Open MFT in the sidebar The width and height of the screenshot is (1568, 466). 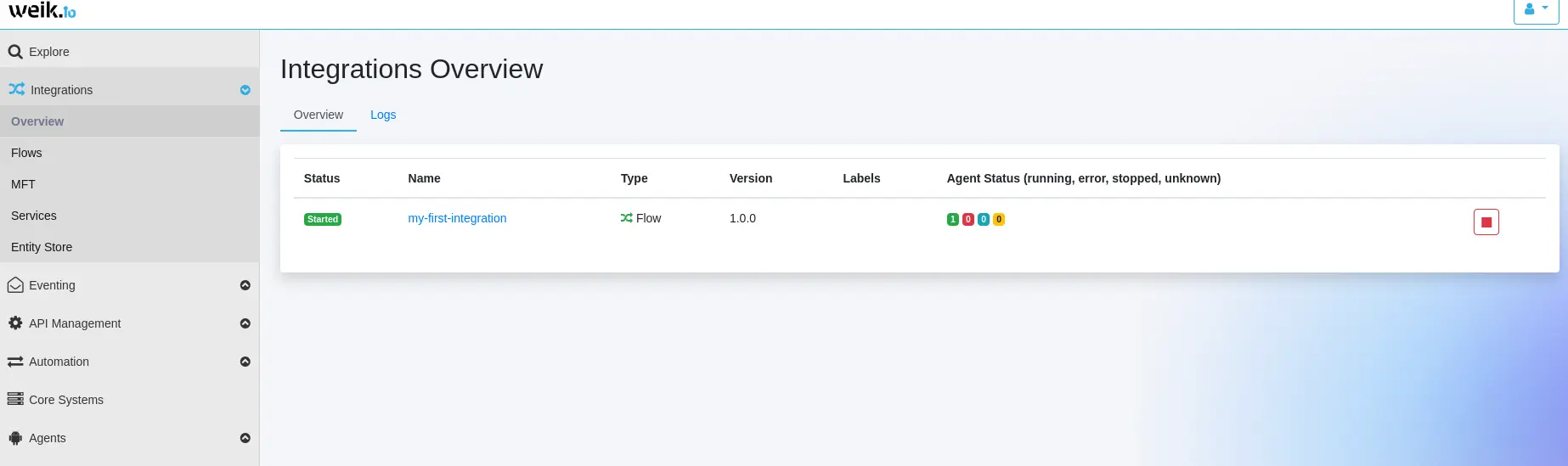click(x=129, y=184)
